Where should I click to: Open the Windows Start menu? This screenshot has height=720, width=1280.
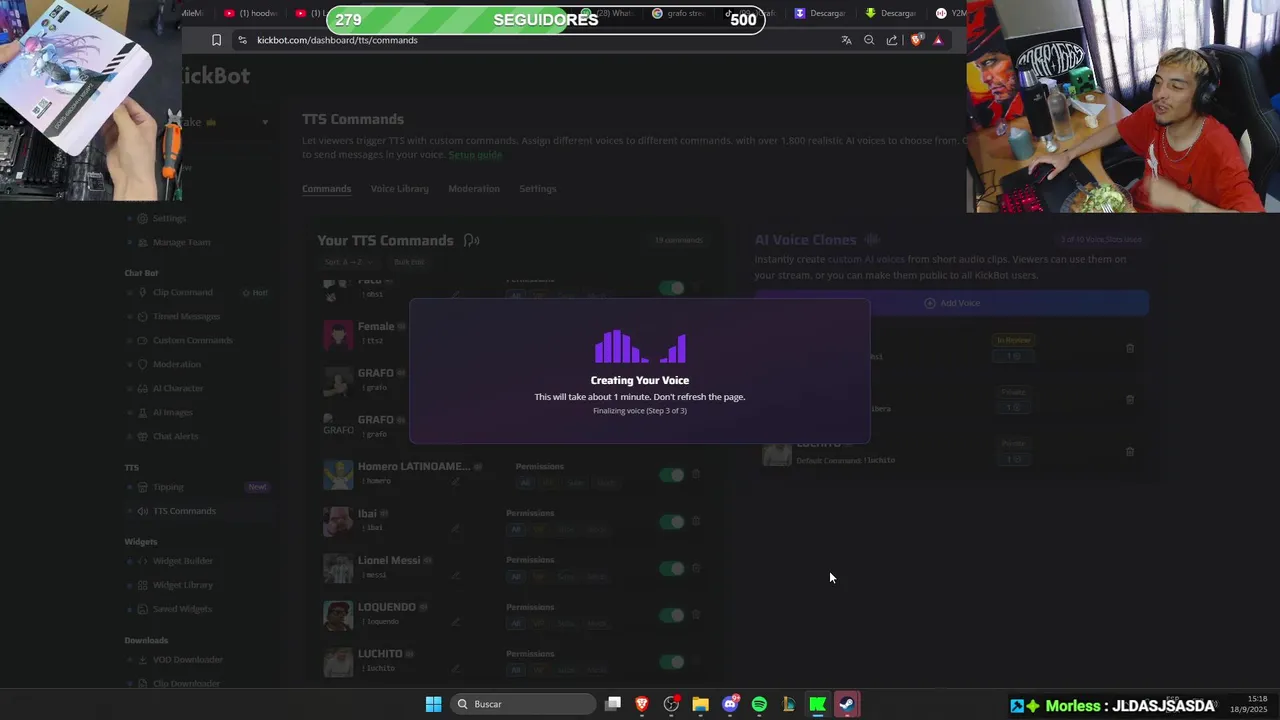433,704
